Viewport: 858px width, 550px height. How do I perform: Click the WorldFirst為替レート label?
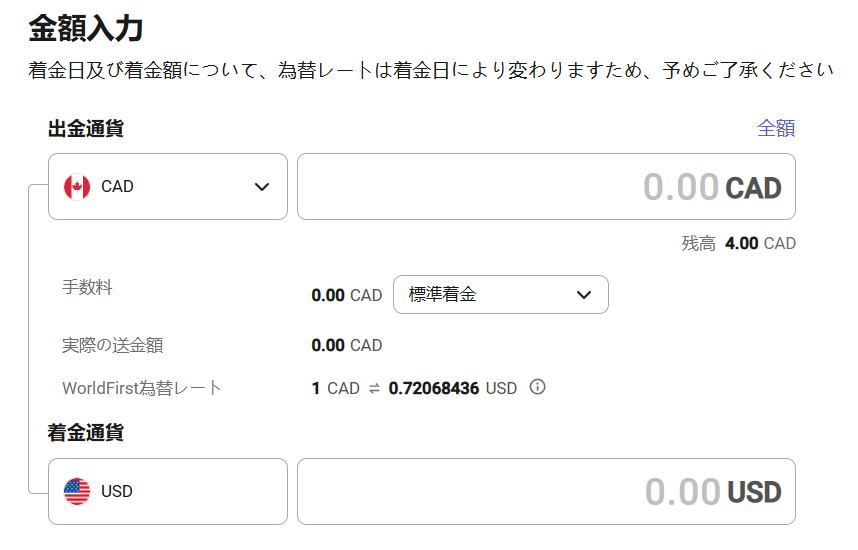click(142, 388)
